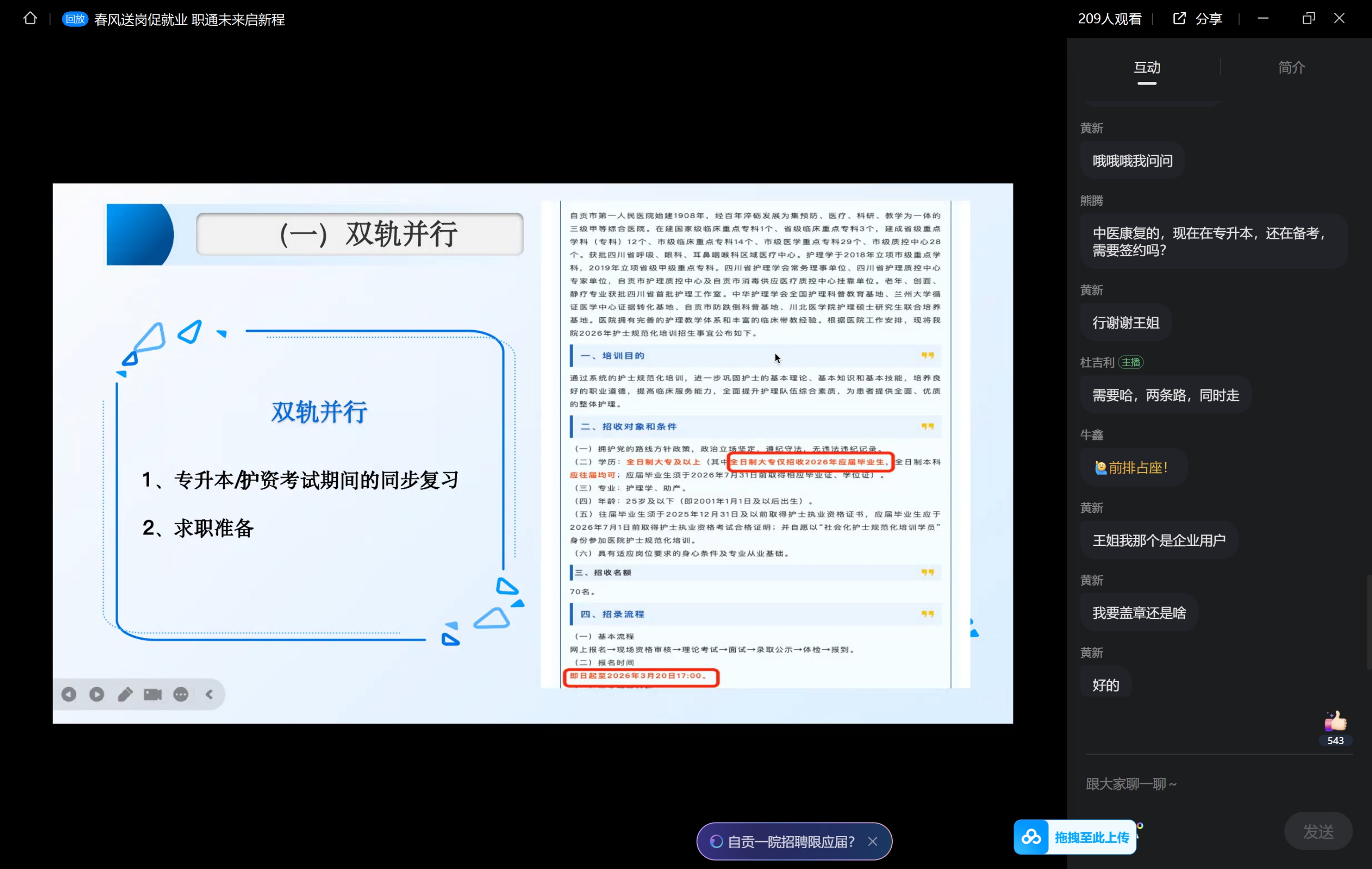Open the three-dots more options icon
The height and width of the screenshot is (869, 1372).
point(181,694)
